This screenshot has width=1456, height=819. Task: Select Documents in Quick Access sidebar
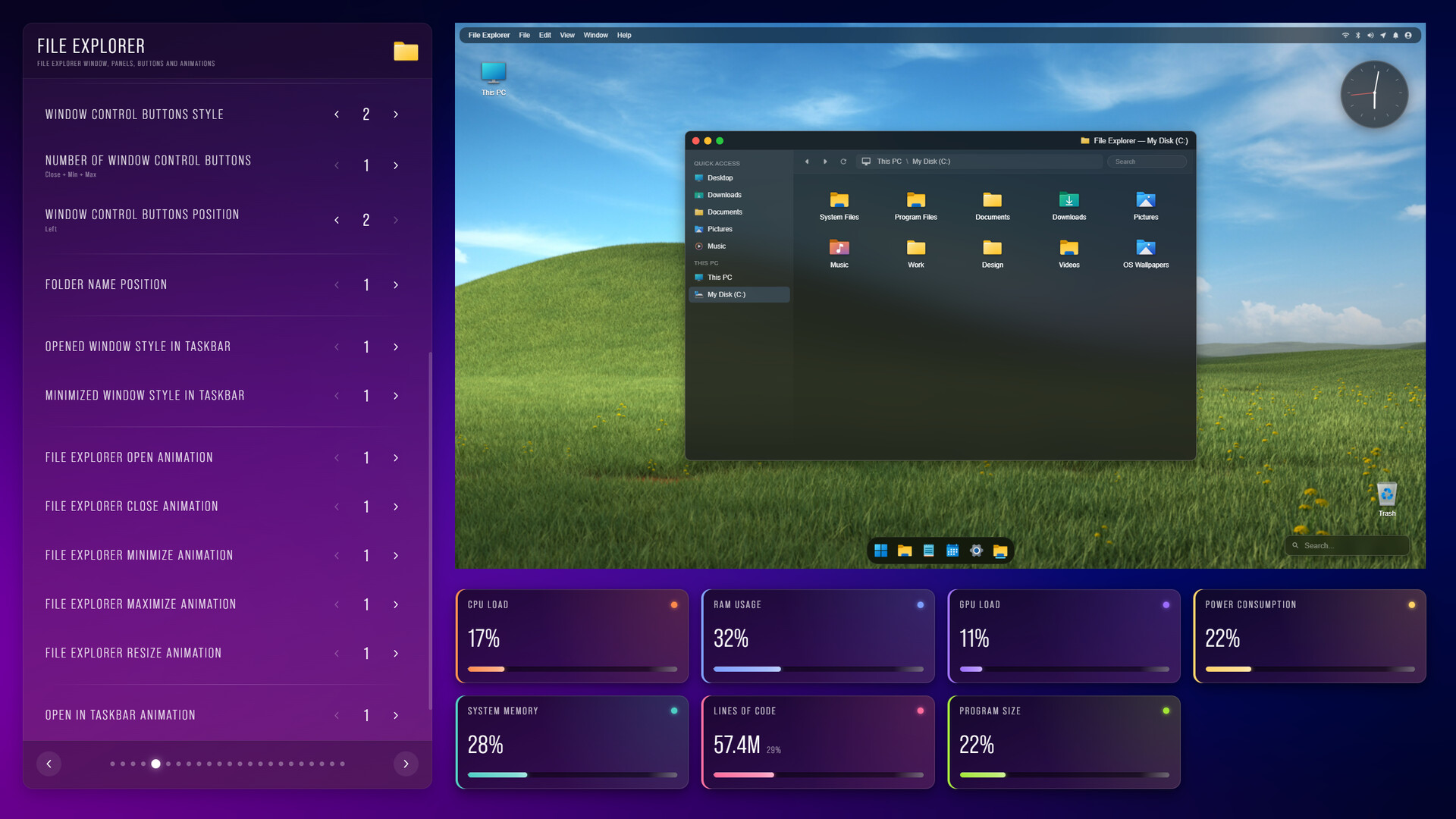(739, 212)
